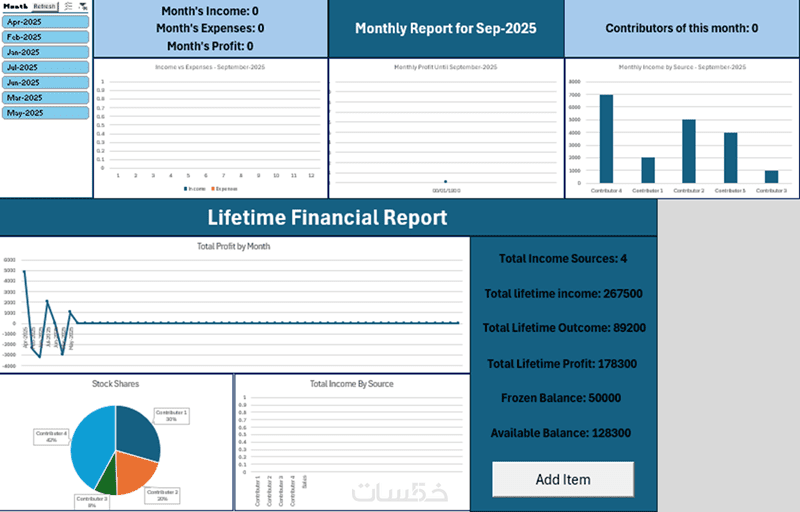
Task: Select Mar-2025 in Month slicer
Action: tap(45, 98)
